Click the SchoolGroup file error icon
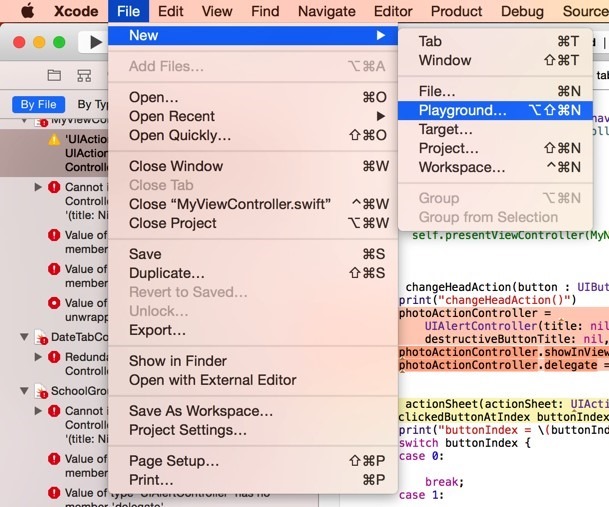 point(41,391)
